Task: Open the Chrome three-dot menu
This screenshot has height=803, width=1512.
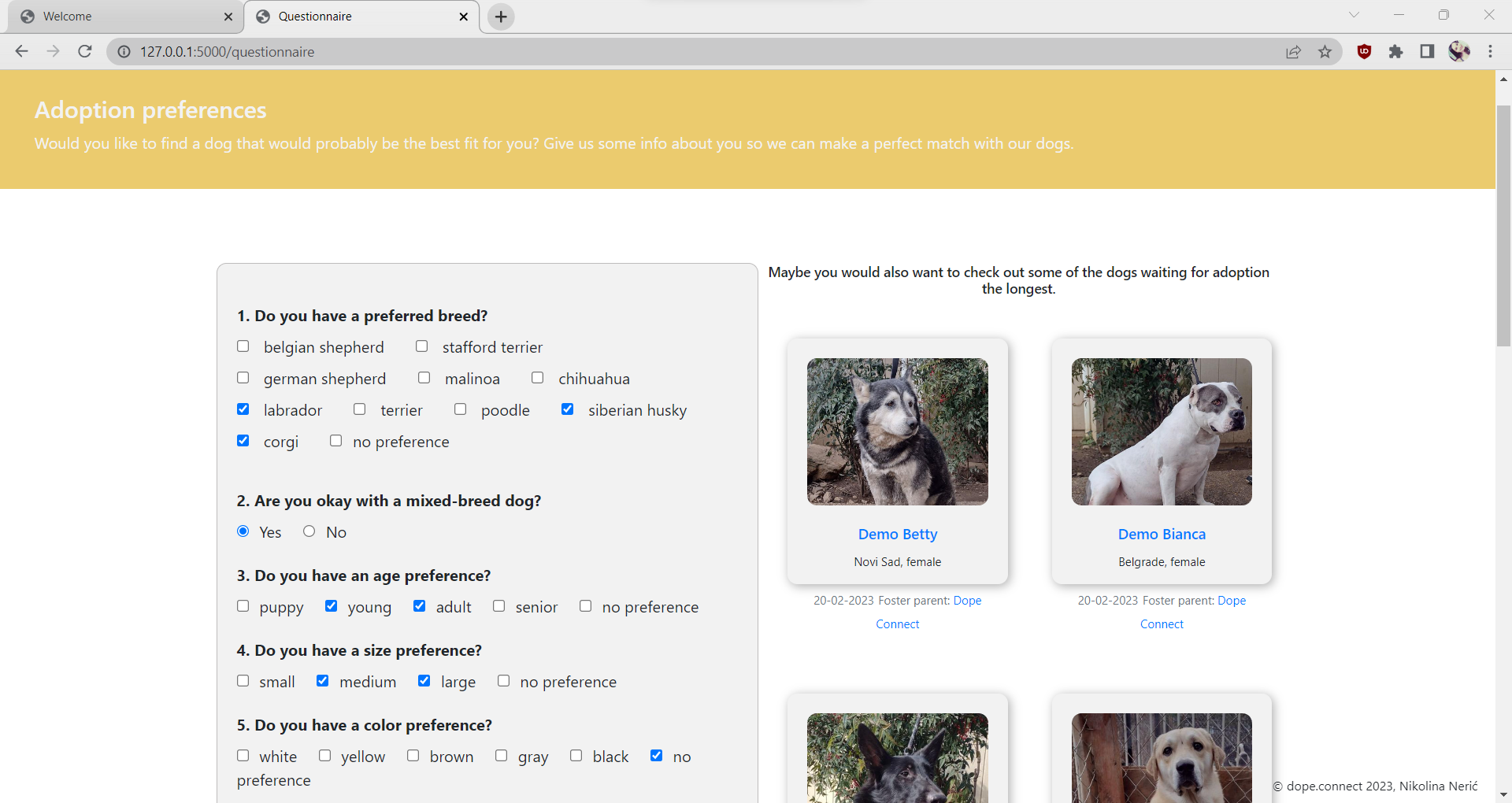Action: [x=1491, y=51]
